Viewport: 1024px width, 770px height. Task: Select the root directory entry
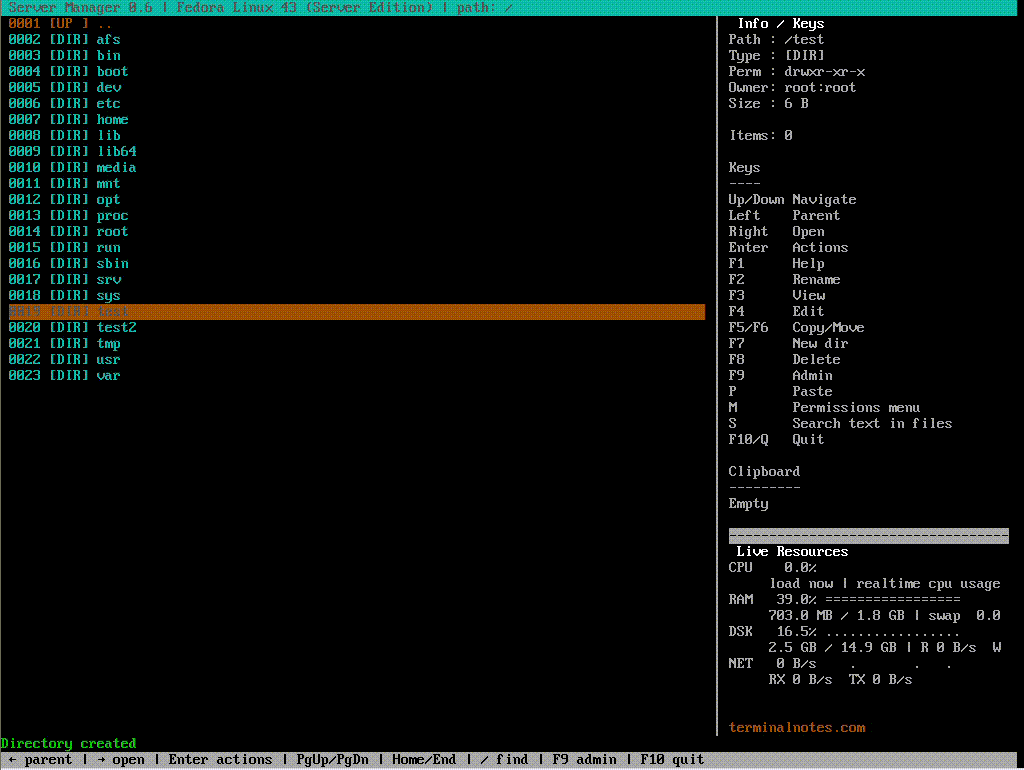tap(68, 231)
